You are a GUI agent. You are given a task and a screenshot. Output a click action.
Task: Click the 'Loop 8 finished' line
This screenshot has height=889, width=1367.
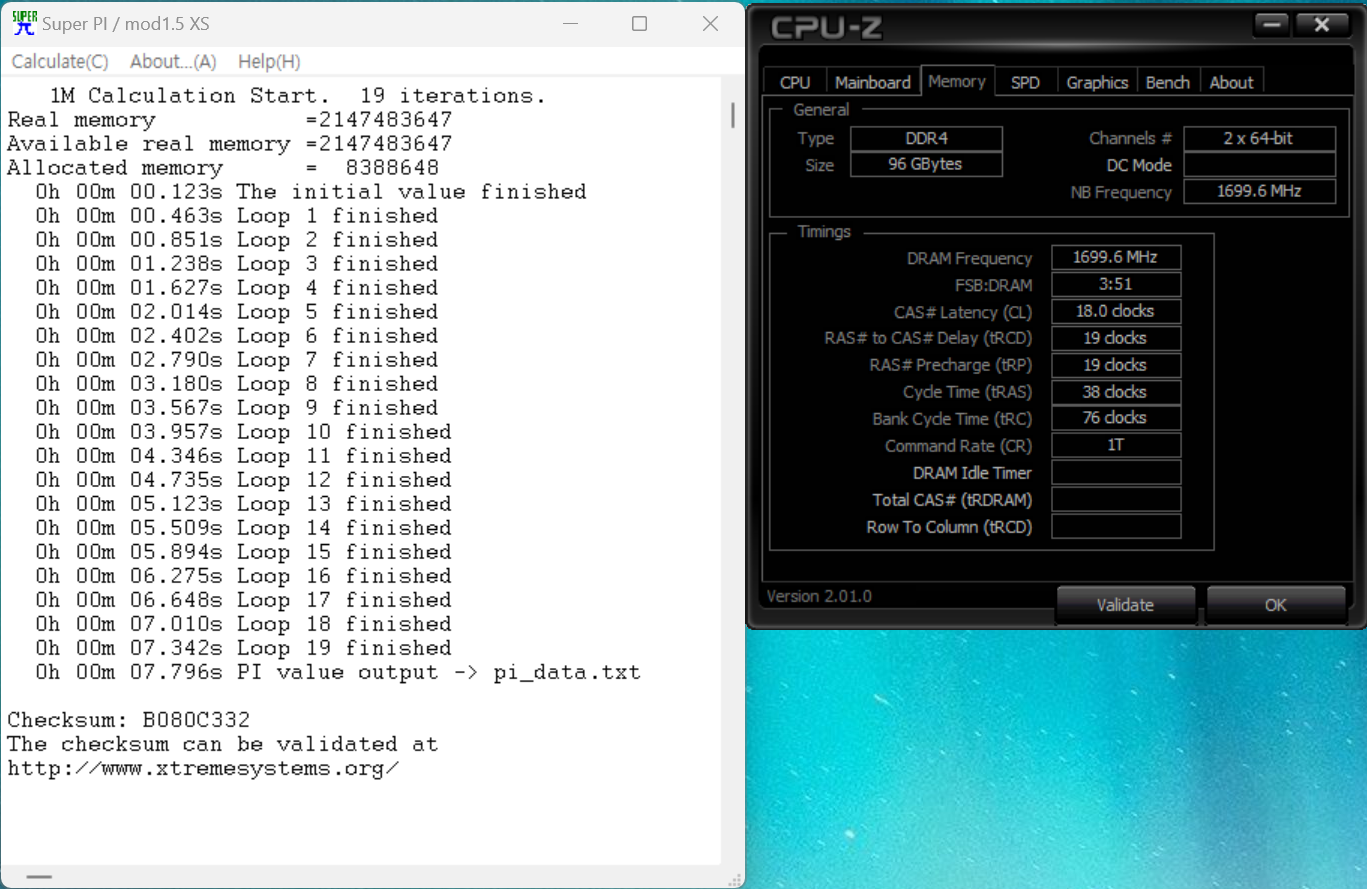pos(237,384)
